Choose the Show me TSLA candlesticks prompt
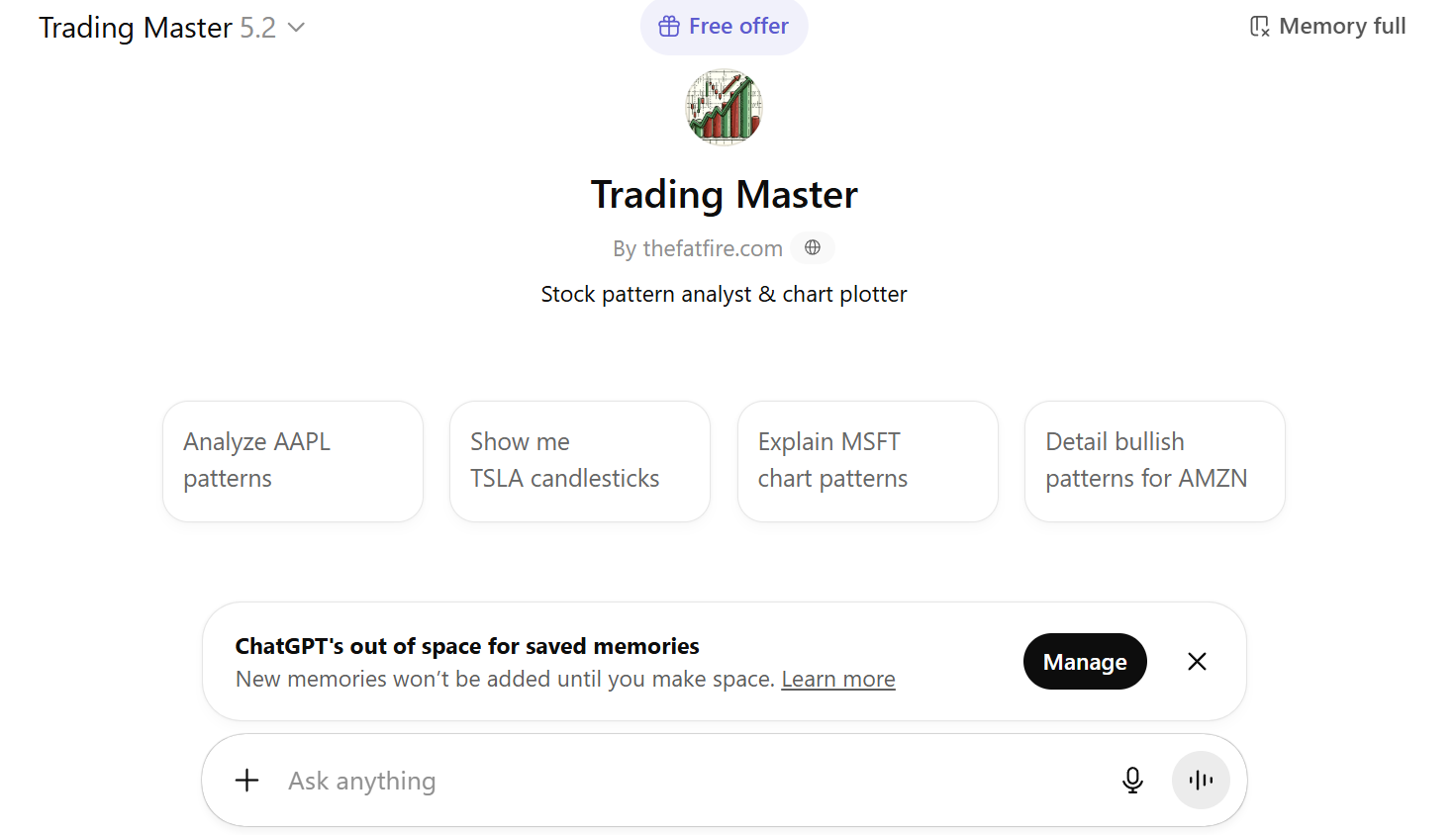This screenshot has width=1456, height=835. (x=580, y=461)
